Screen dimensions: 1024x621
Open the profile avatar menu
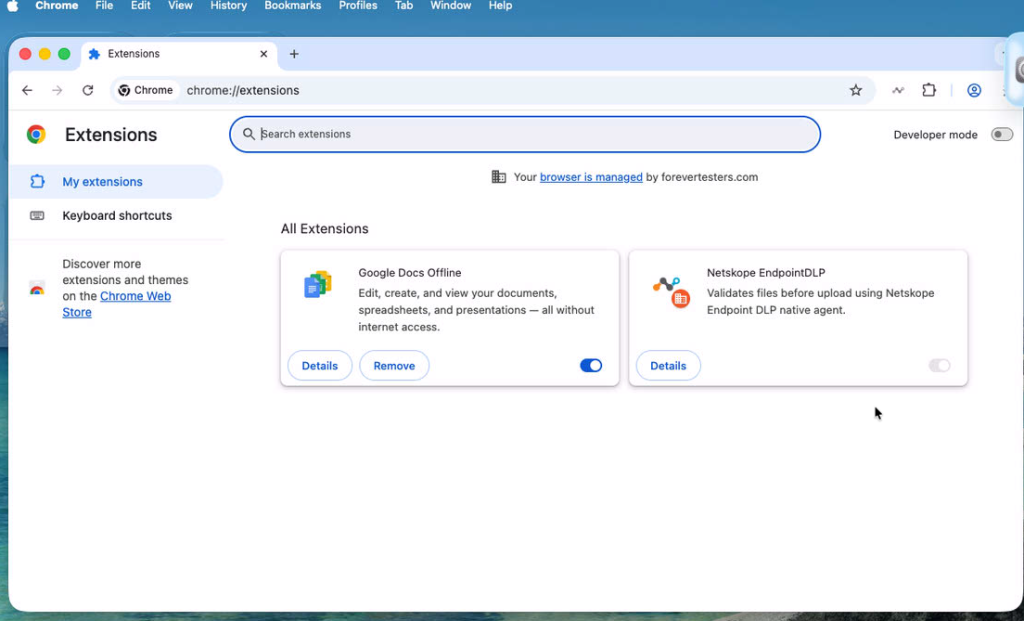[974, 90]
